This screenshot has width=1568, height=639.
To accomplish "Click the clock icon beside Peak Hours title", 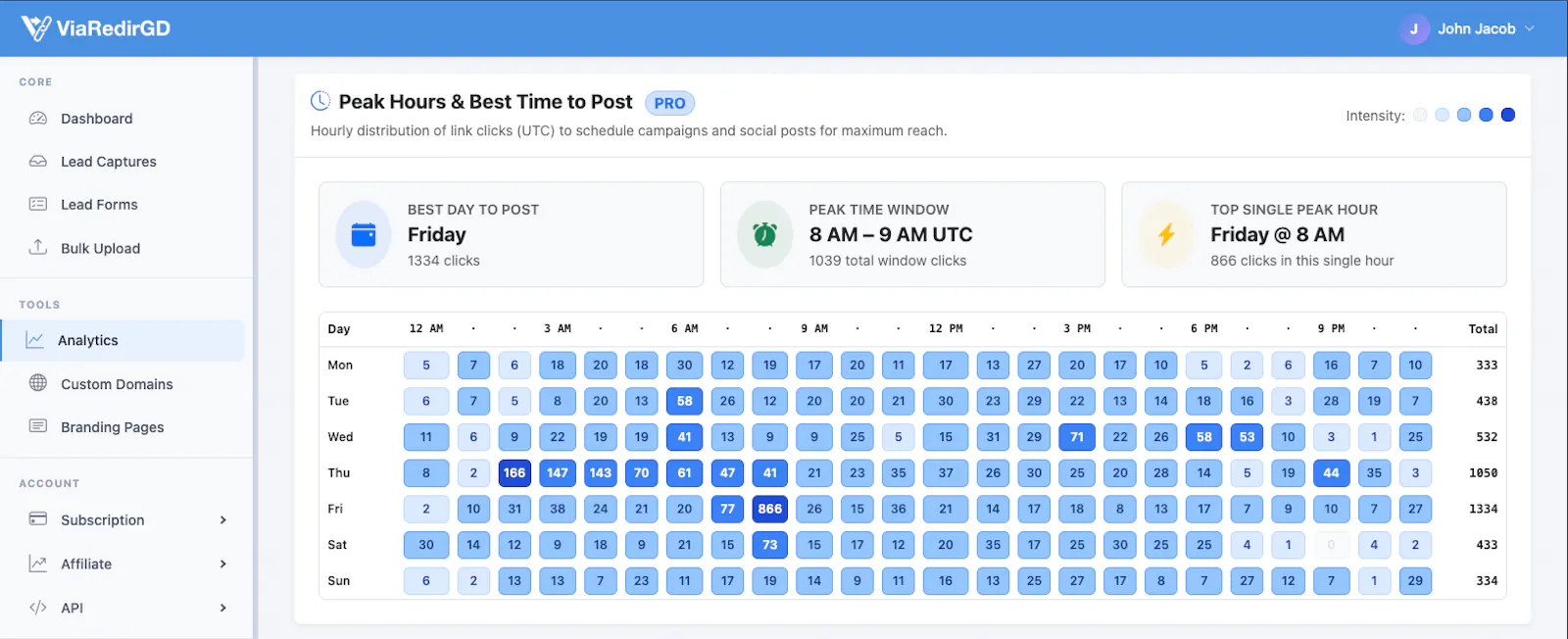I will 320,101.
